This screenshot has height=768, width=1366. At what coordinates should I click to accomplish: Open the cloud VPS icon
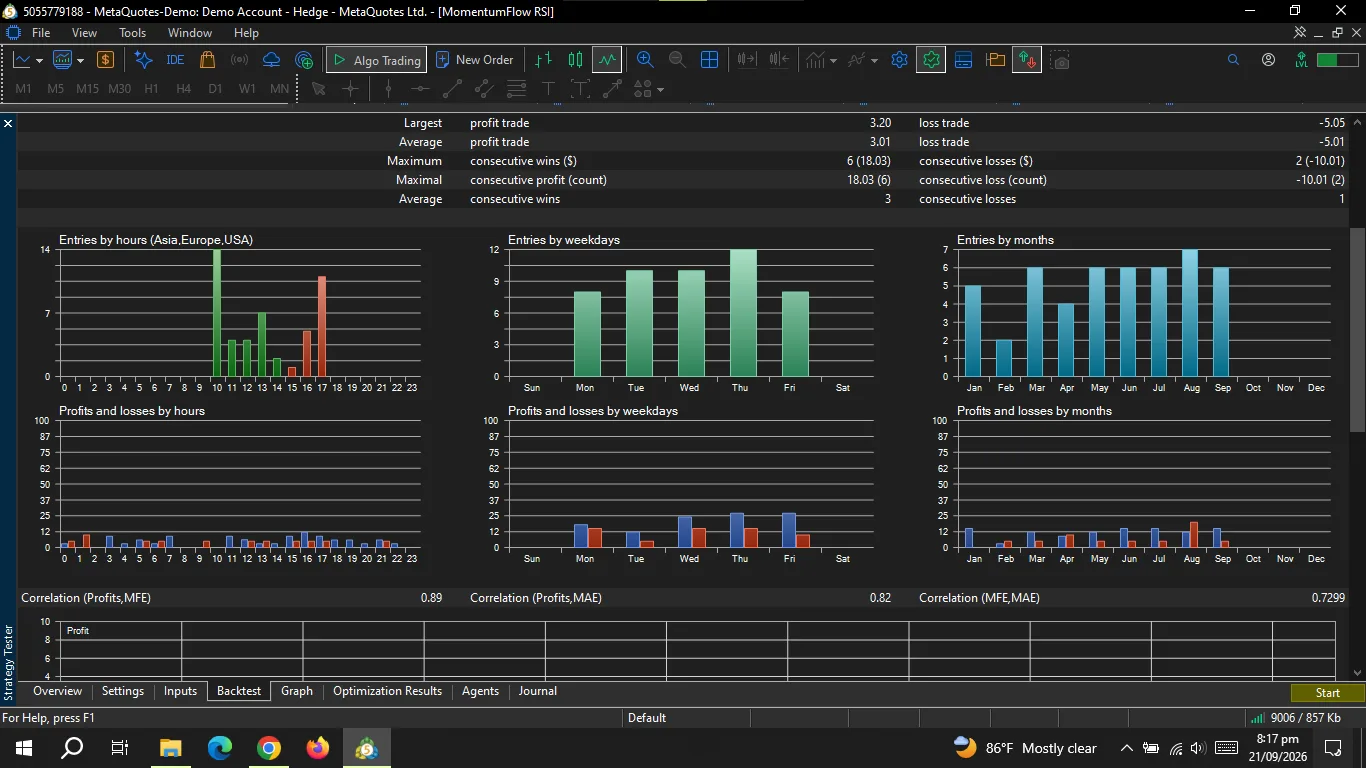click(x=271, y=60)
